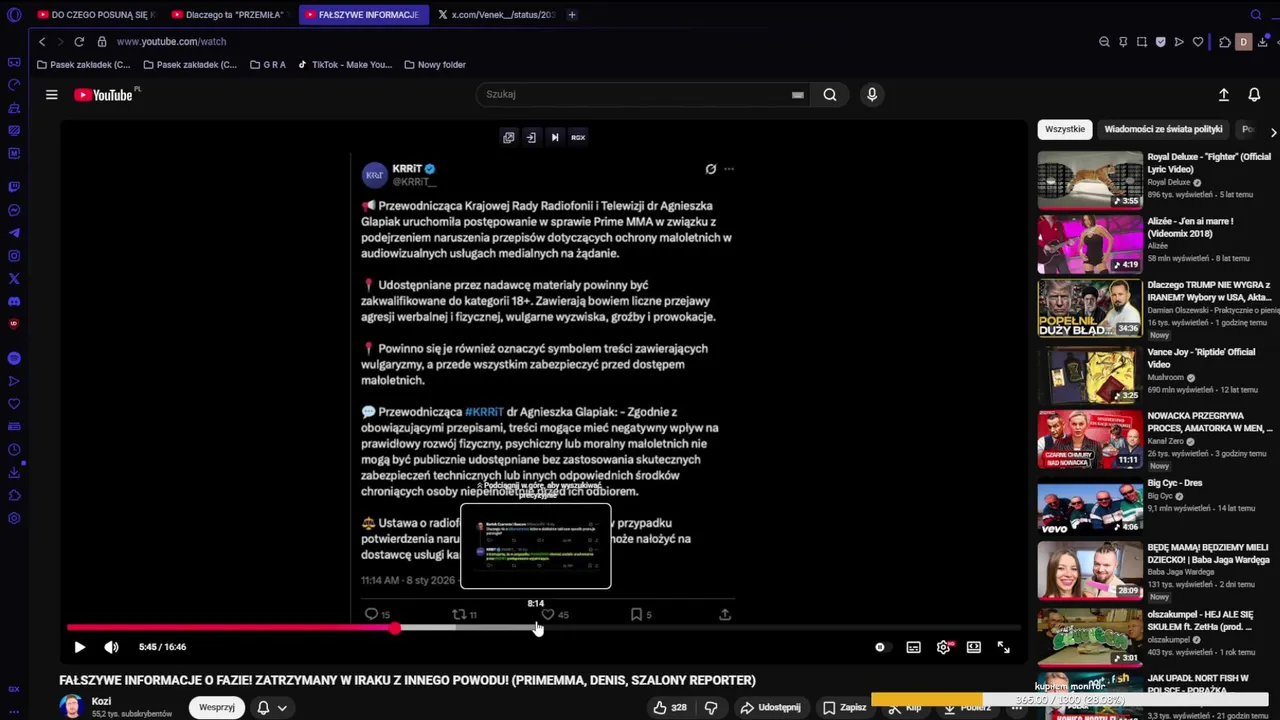The height and width of the screenshot is (720, 1280).
Task: Switch to theater mode in player
Action: [973, 647]
